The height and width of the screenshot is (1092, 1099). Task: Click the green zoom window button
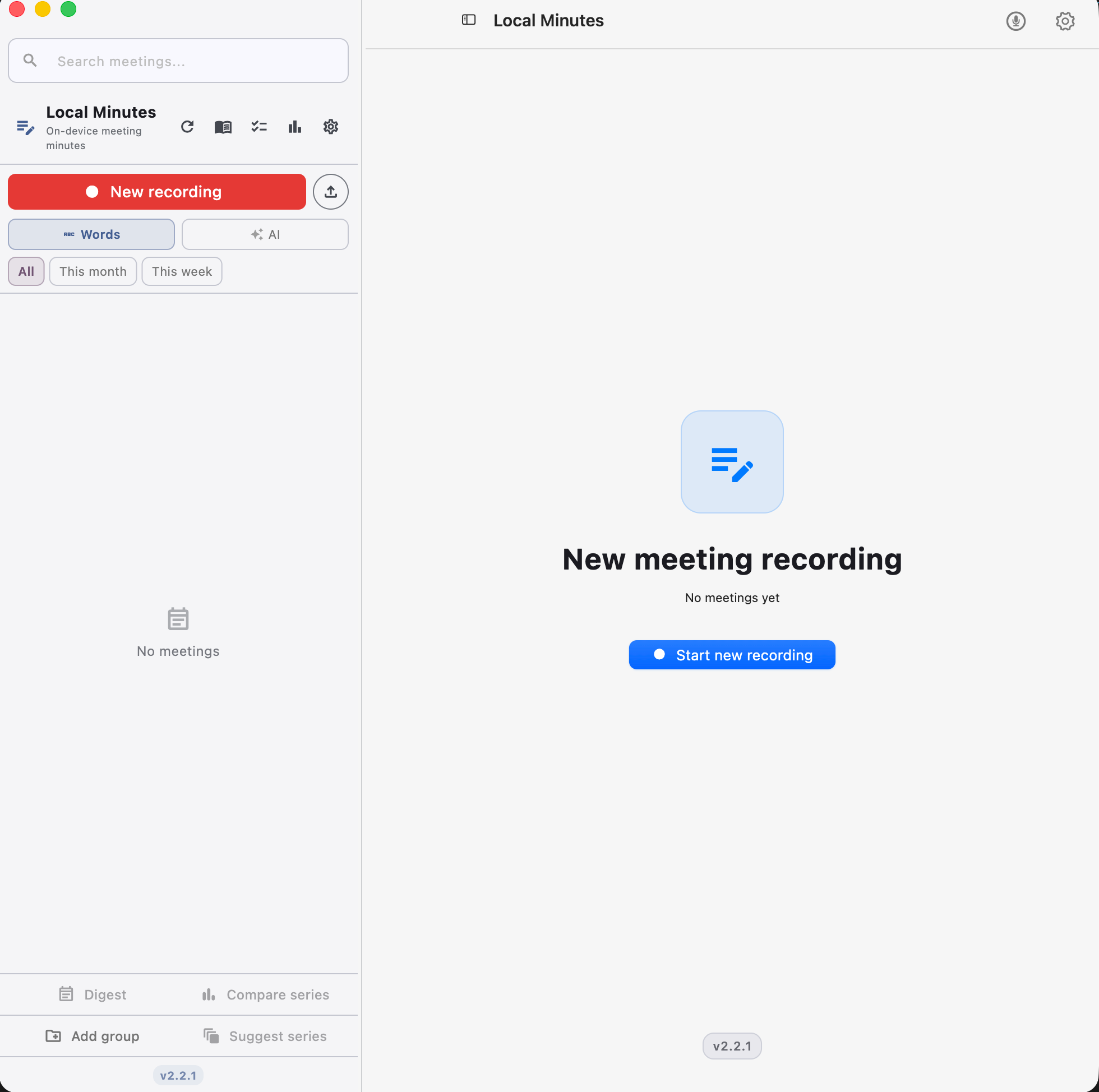68,9
